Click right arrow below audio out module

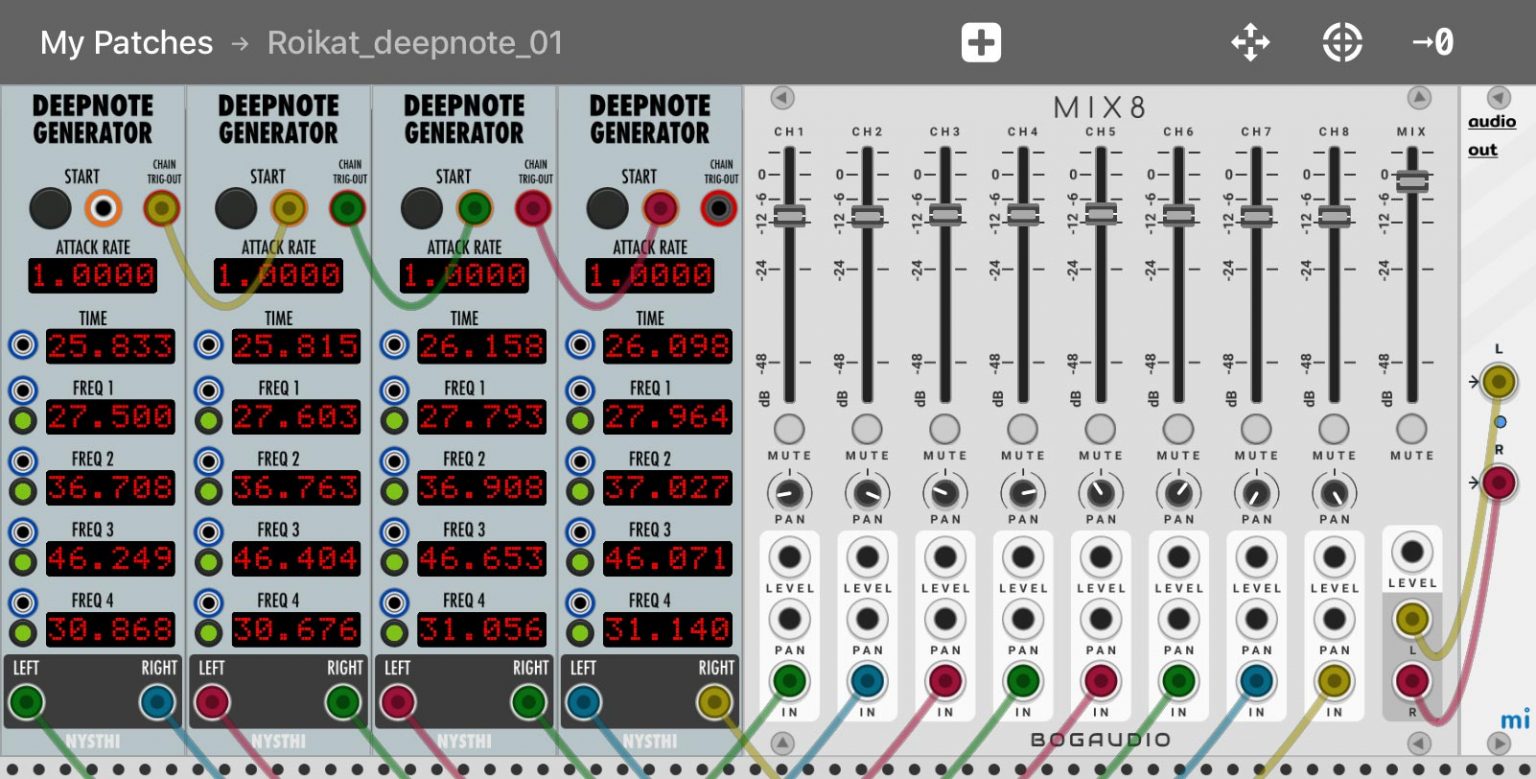1498,743
